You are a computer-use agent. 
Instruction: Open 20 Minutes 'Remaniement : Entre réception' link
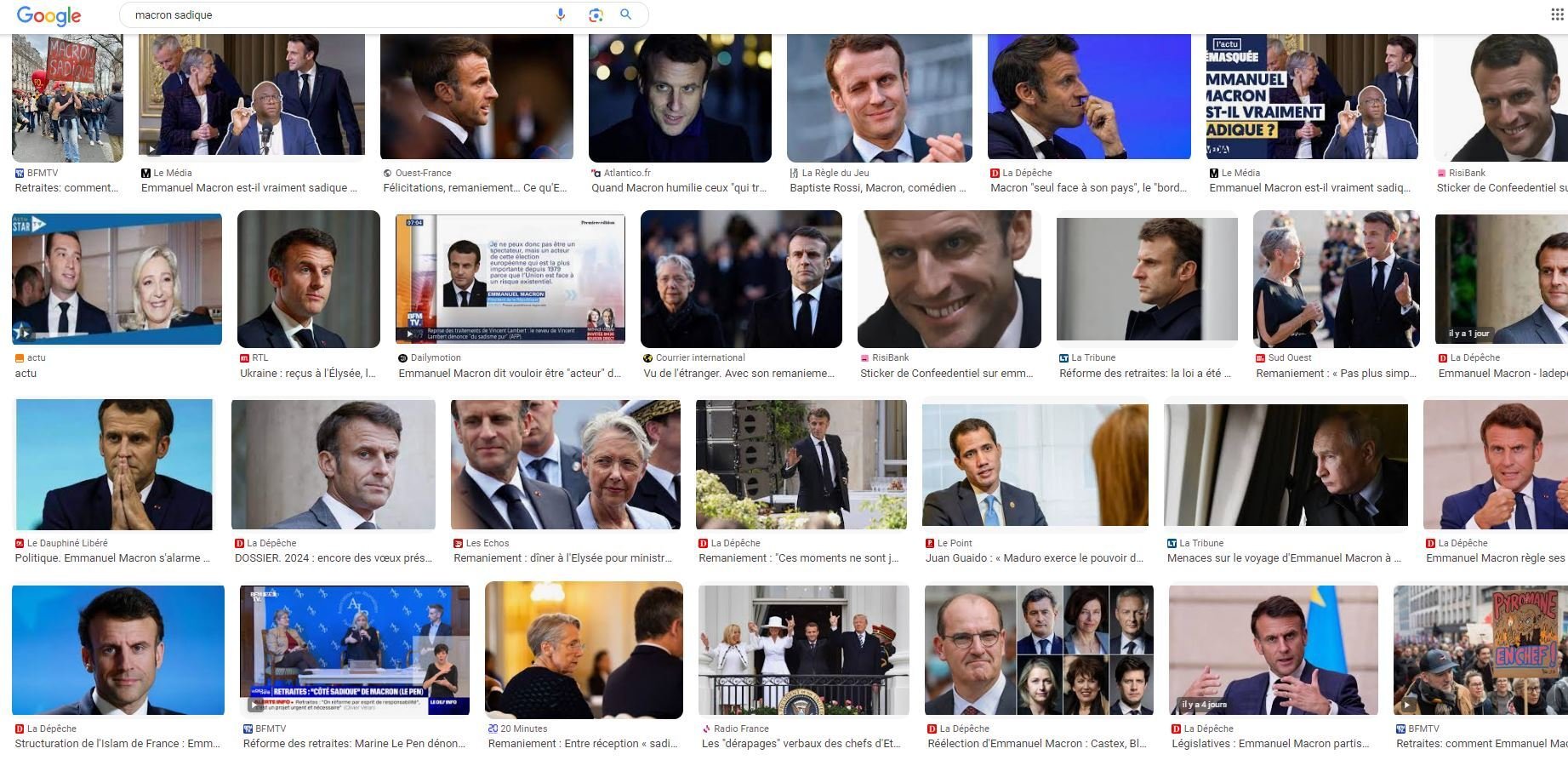(583, 744)
